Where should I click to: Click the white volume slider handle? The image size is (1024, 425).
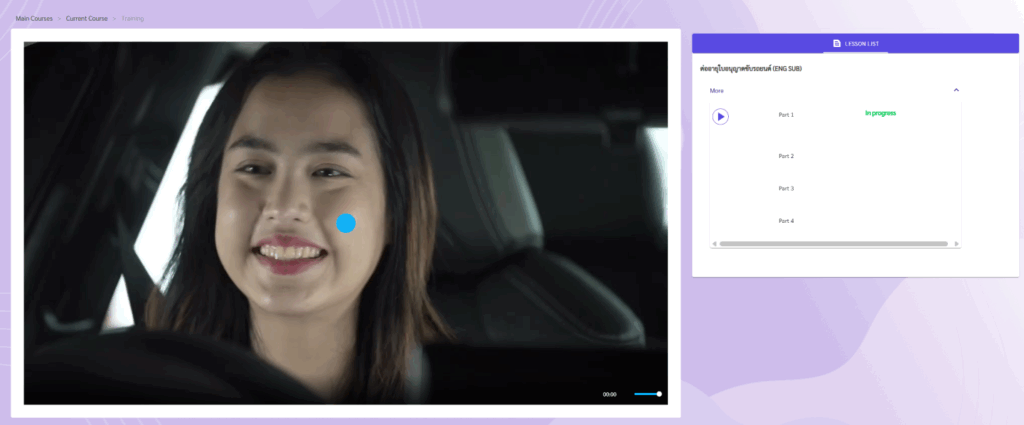point(659,394)
